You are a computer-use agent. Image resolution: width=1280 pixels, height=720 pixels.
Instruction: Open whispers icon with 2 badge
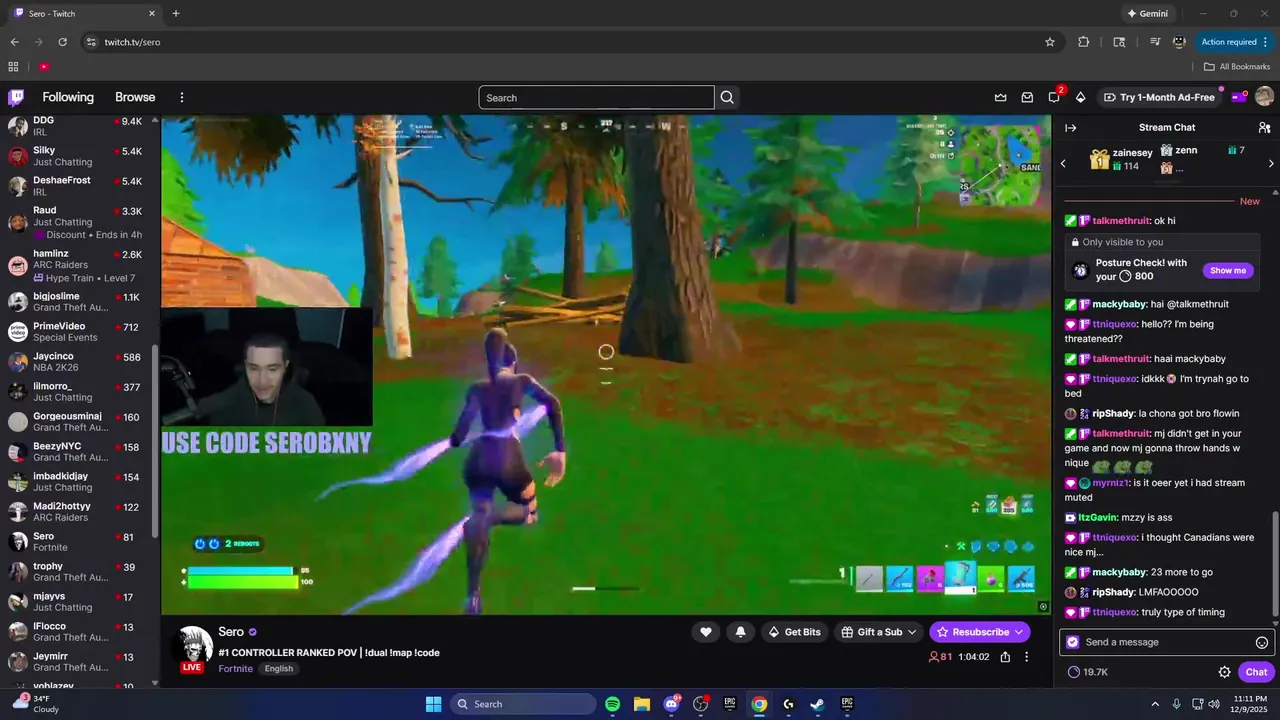[1054, 97]
